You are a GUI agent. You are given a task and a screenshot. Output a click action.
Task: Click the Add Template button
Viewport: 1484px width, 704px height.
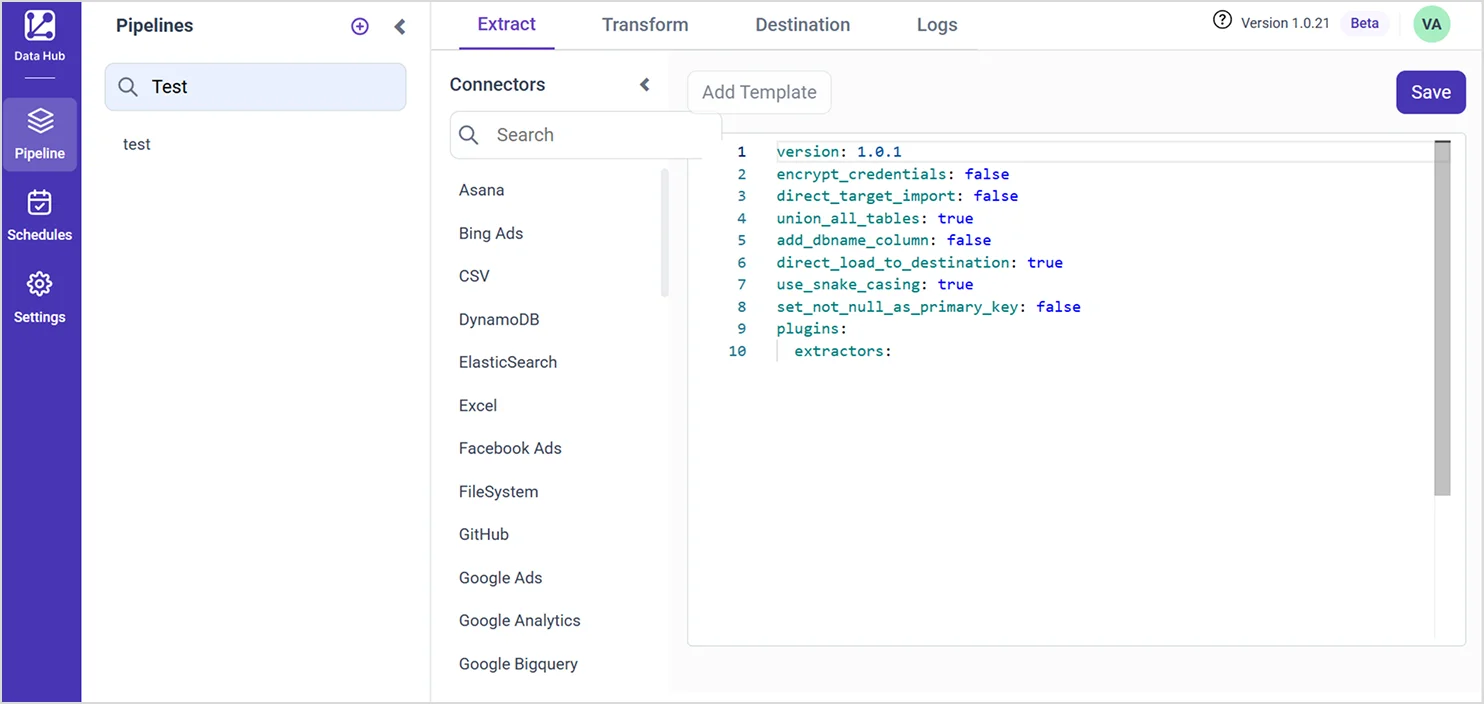pyautogui.click(x=759, y=92)
